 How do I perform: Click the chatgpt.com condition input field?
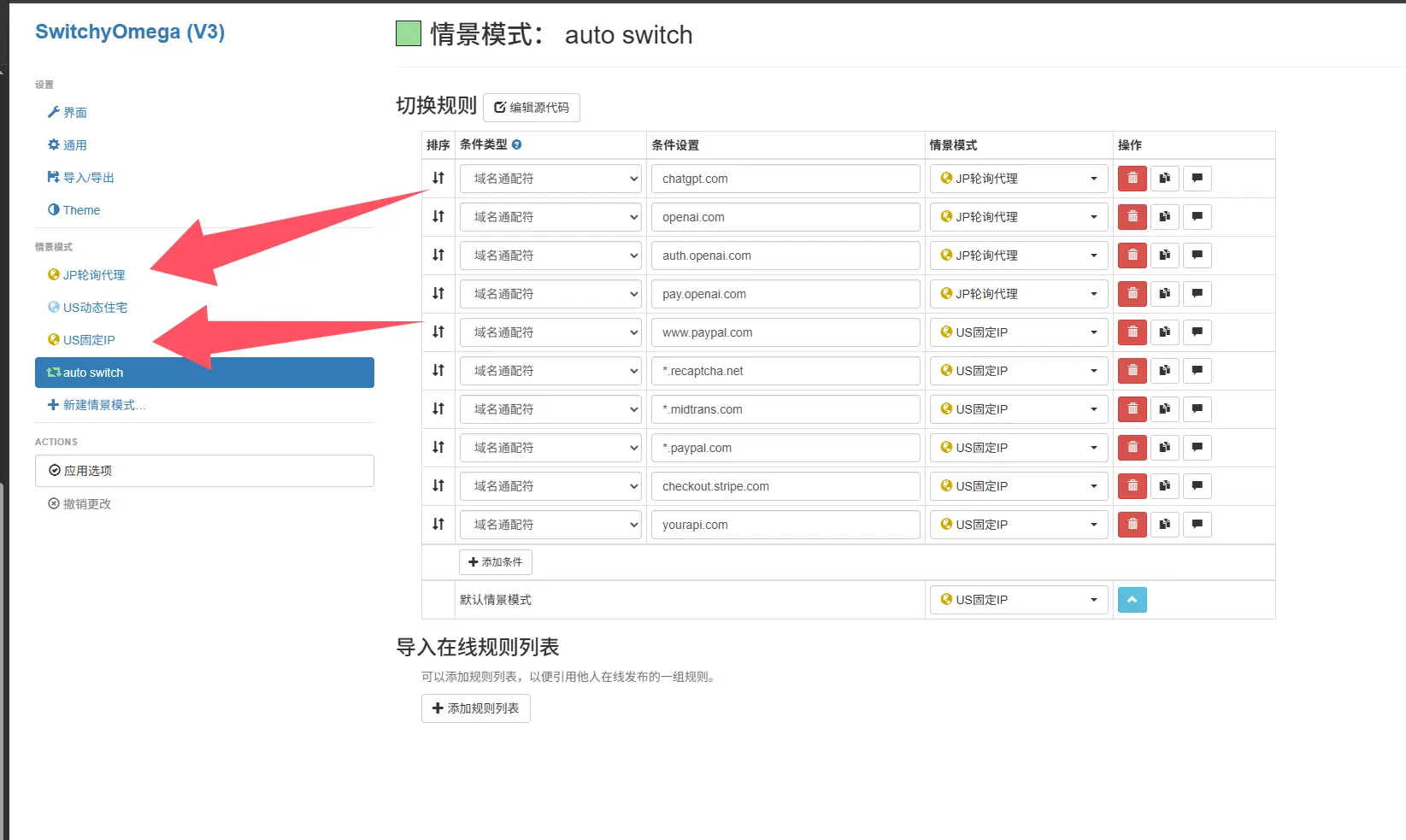point(785,179)
